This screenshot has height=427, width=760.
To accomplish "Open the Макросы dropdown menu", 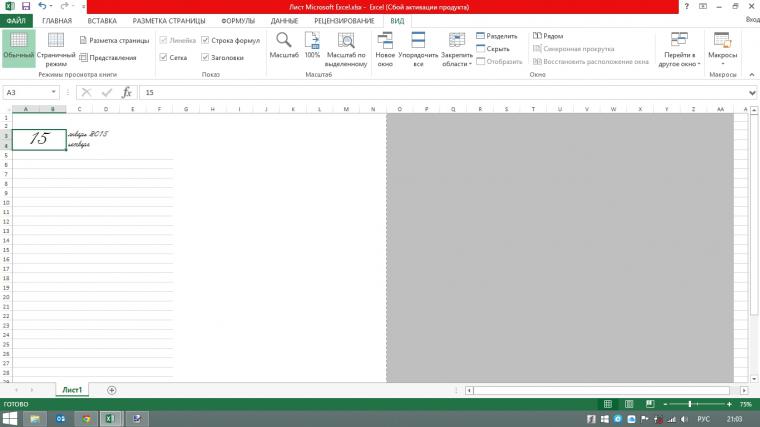I will [722, 47].
